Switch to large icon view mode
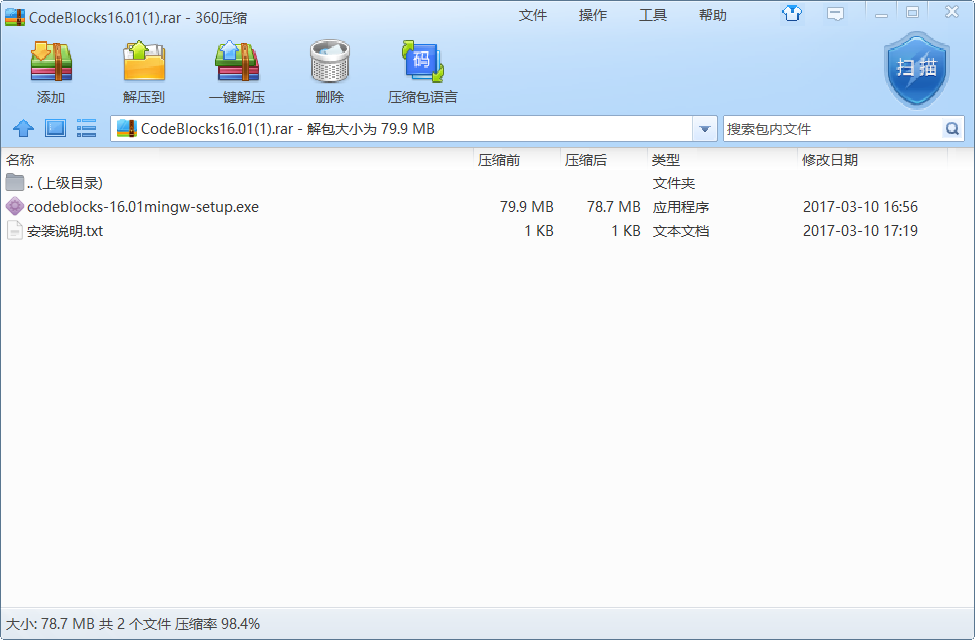 point(55,129)
